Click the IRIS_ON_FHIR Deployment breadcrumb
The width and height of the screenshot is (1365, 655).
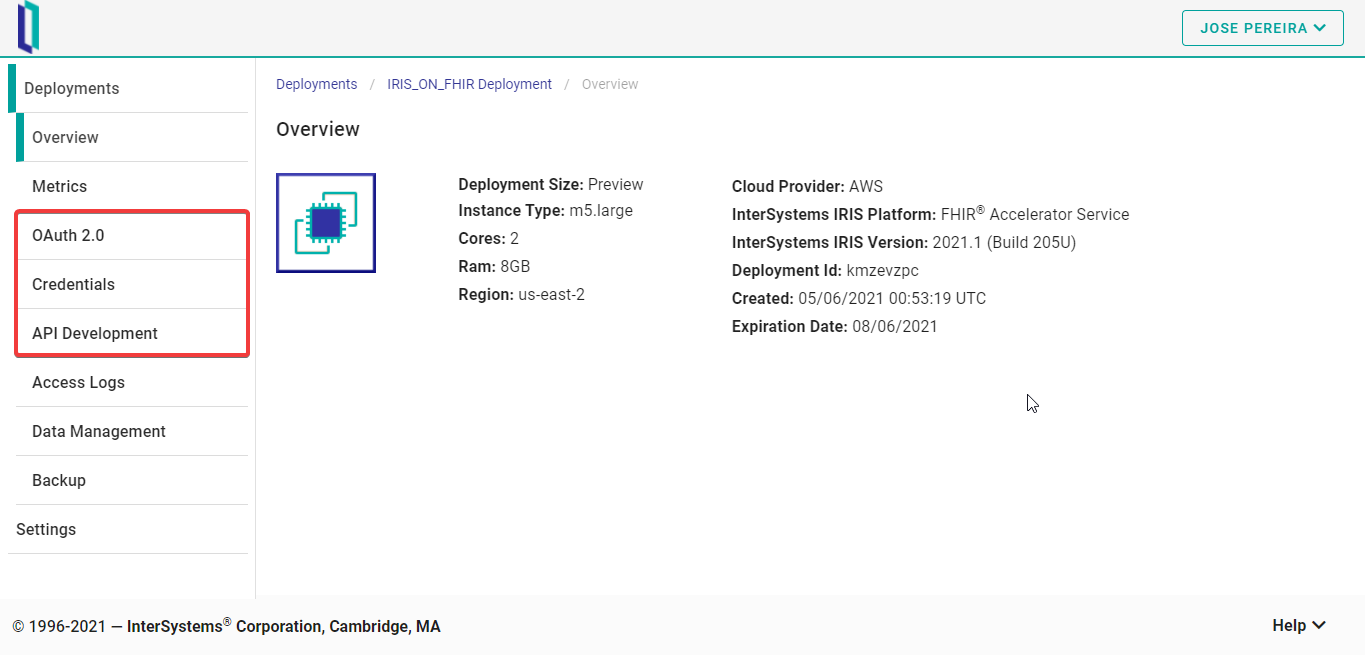pyautogui.click(x=469, y=84)
